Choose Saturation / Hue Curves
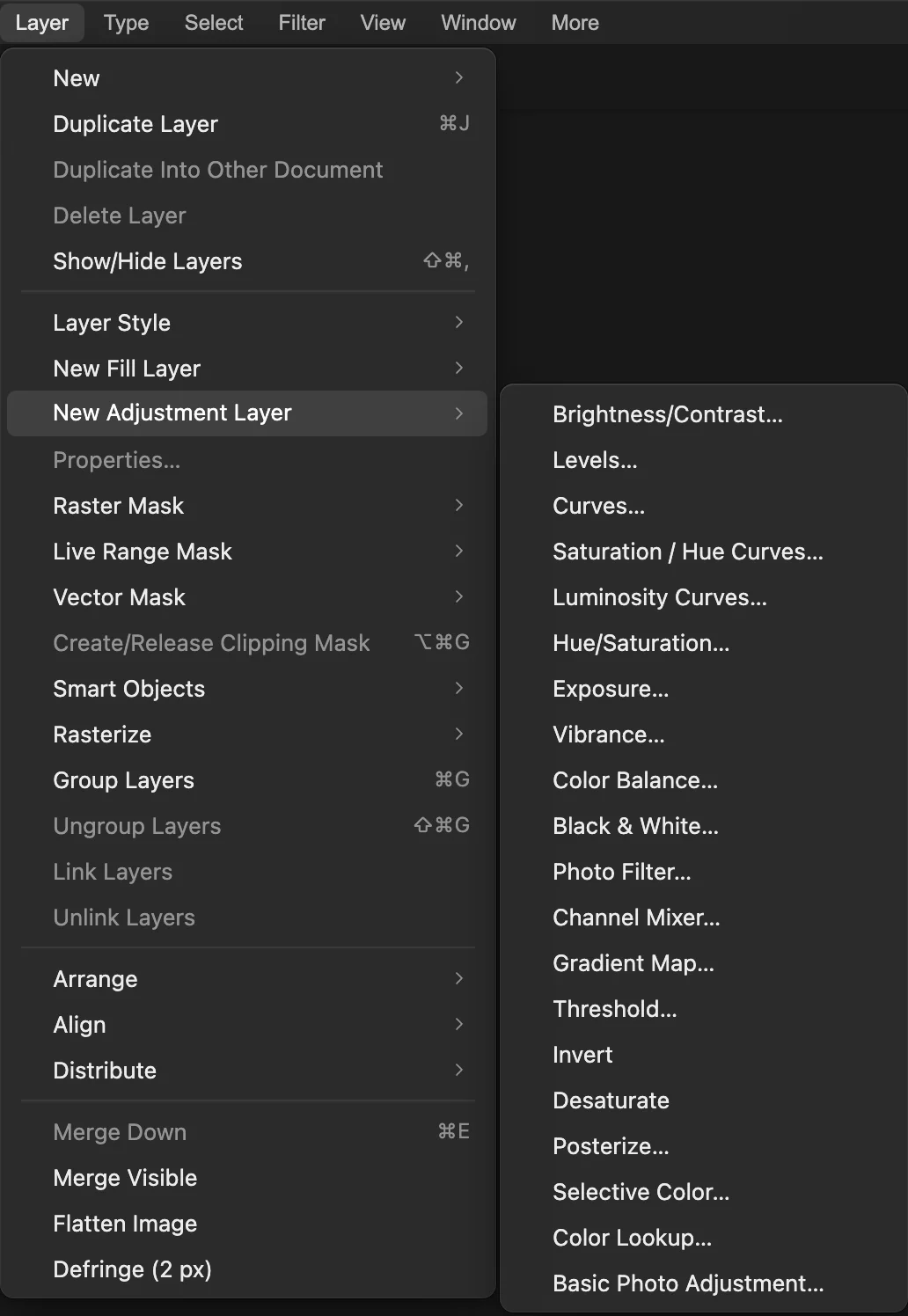Viewport: 908px width, 1316px height. pos(704,552)
